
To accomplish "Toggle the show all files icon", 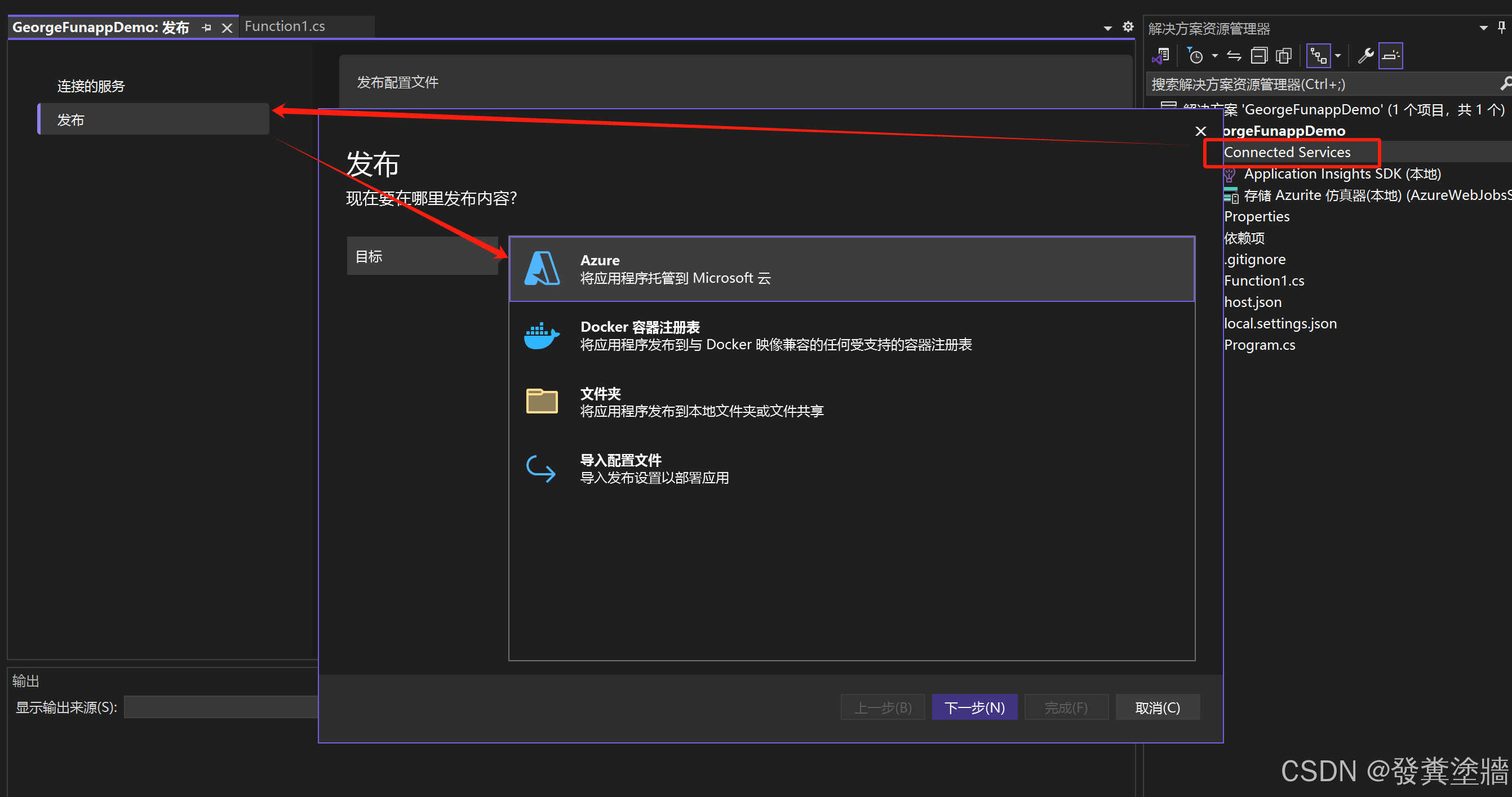I will (1284, 56).
